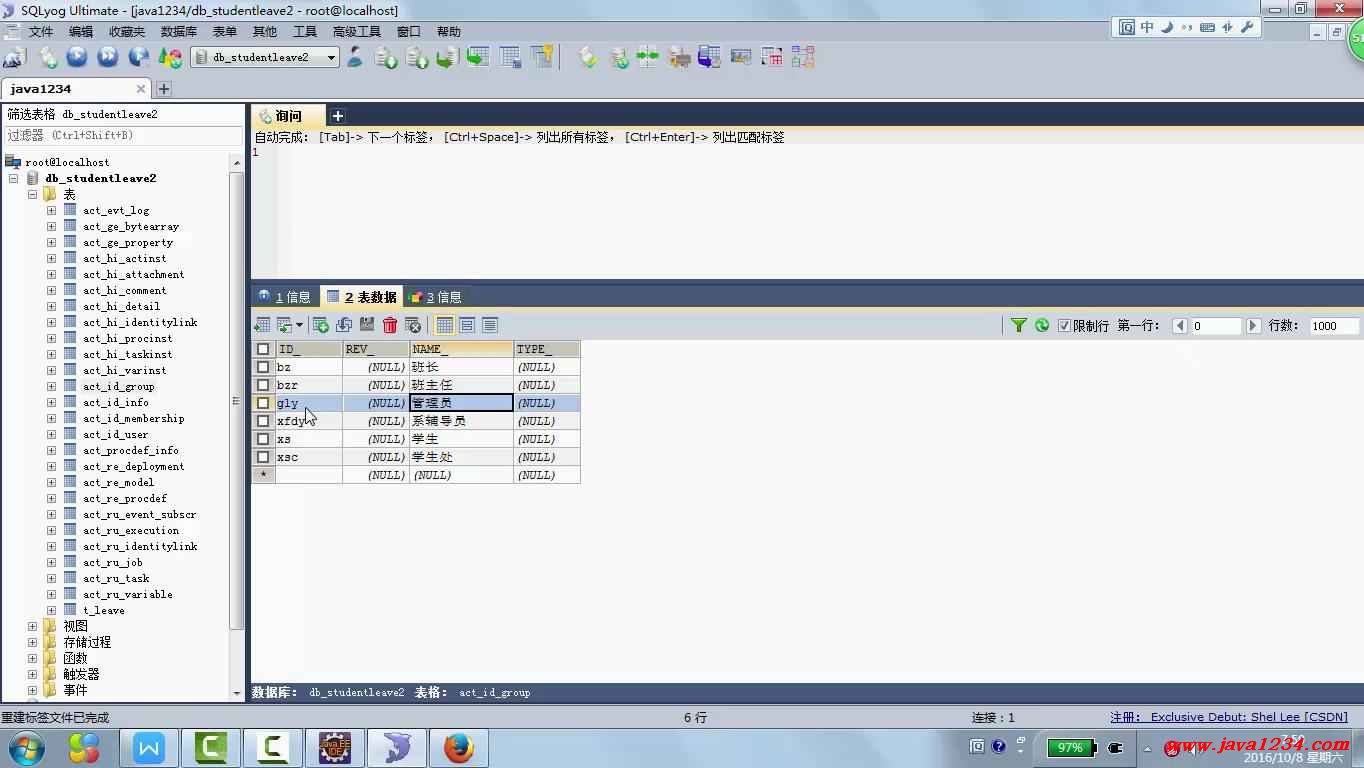Click the Windows Start button
The width and height of the screenshot is (1364, 768).
(x=27, y=748)
